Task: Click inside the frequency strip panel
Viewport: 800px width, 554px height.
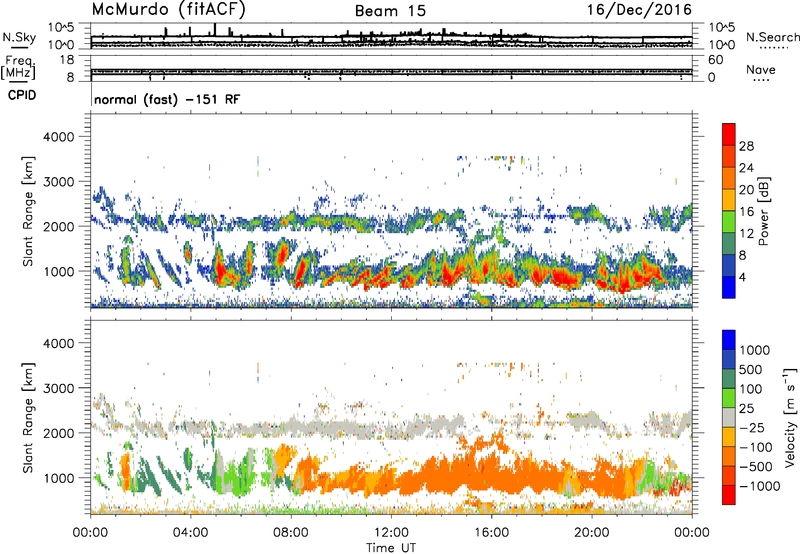Action: coord(391,68)
